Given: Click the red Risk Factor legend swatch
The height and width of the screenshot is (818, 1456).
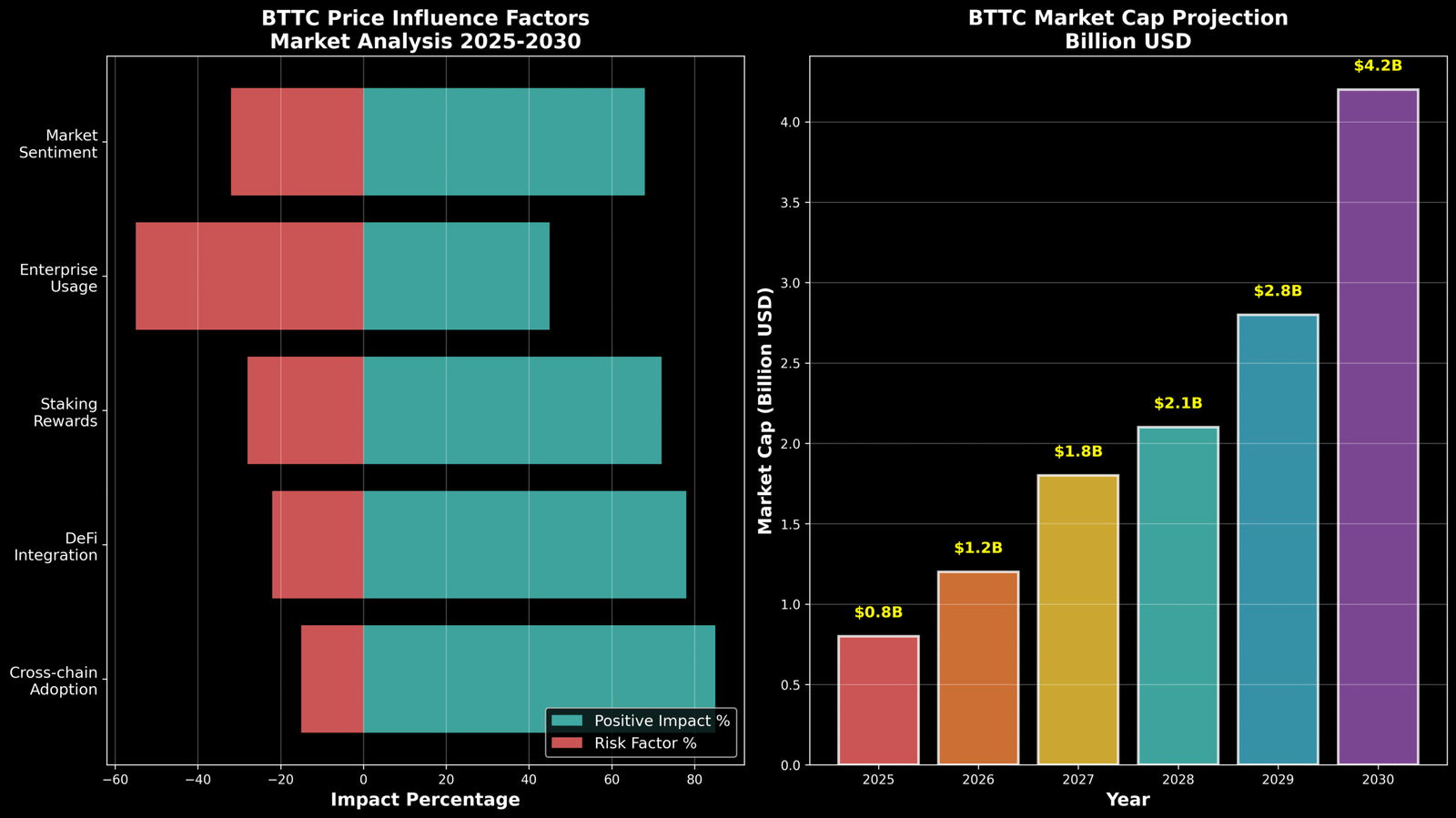Looking at the screenshot, I should coord(567,743).
